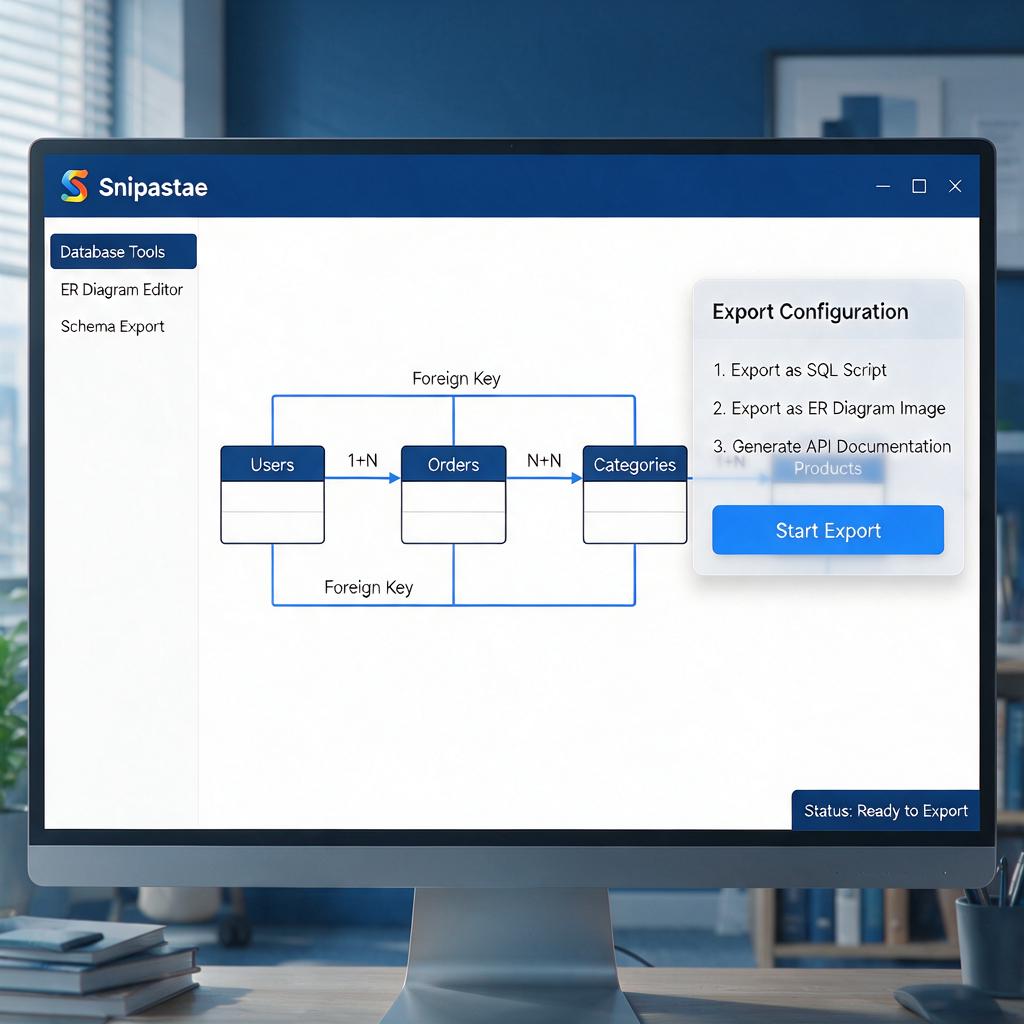Viewport: 1024px width, 1024px height.
Task: Choose Export as SQL Script option
Action: 799,370
